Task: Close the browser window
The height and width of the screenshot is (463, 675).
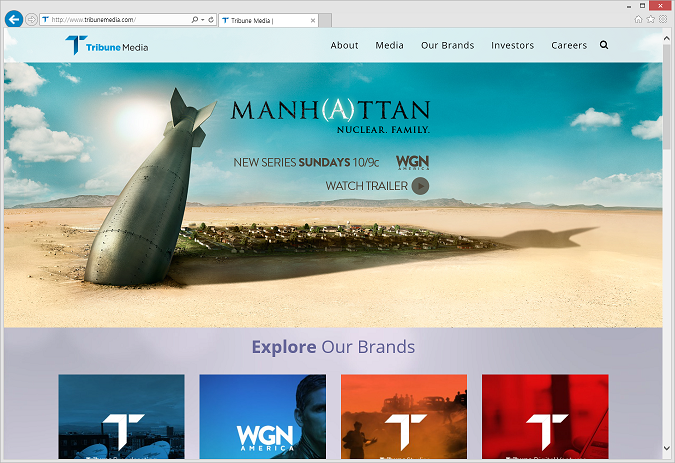Action: [661, 6]
